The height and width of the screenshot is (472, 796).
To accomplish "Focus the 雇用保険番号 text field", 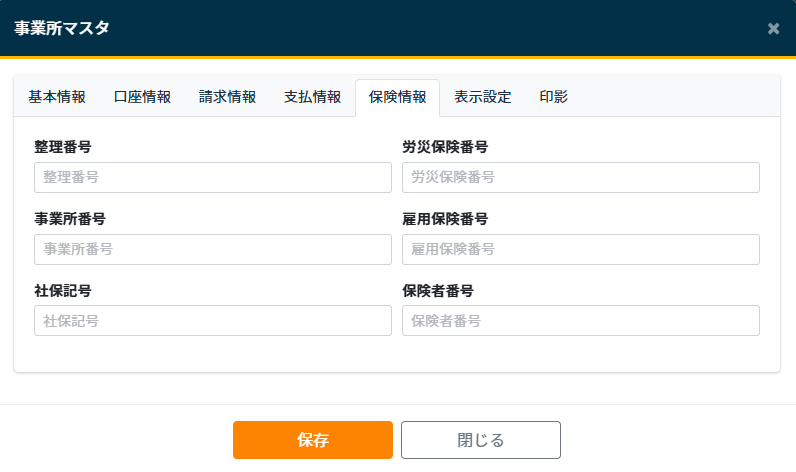I will coord(580,249).
